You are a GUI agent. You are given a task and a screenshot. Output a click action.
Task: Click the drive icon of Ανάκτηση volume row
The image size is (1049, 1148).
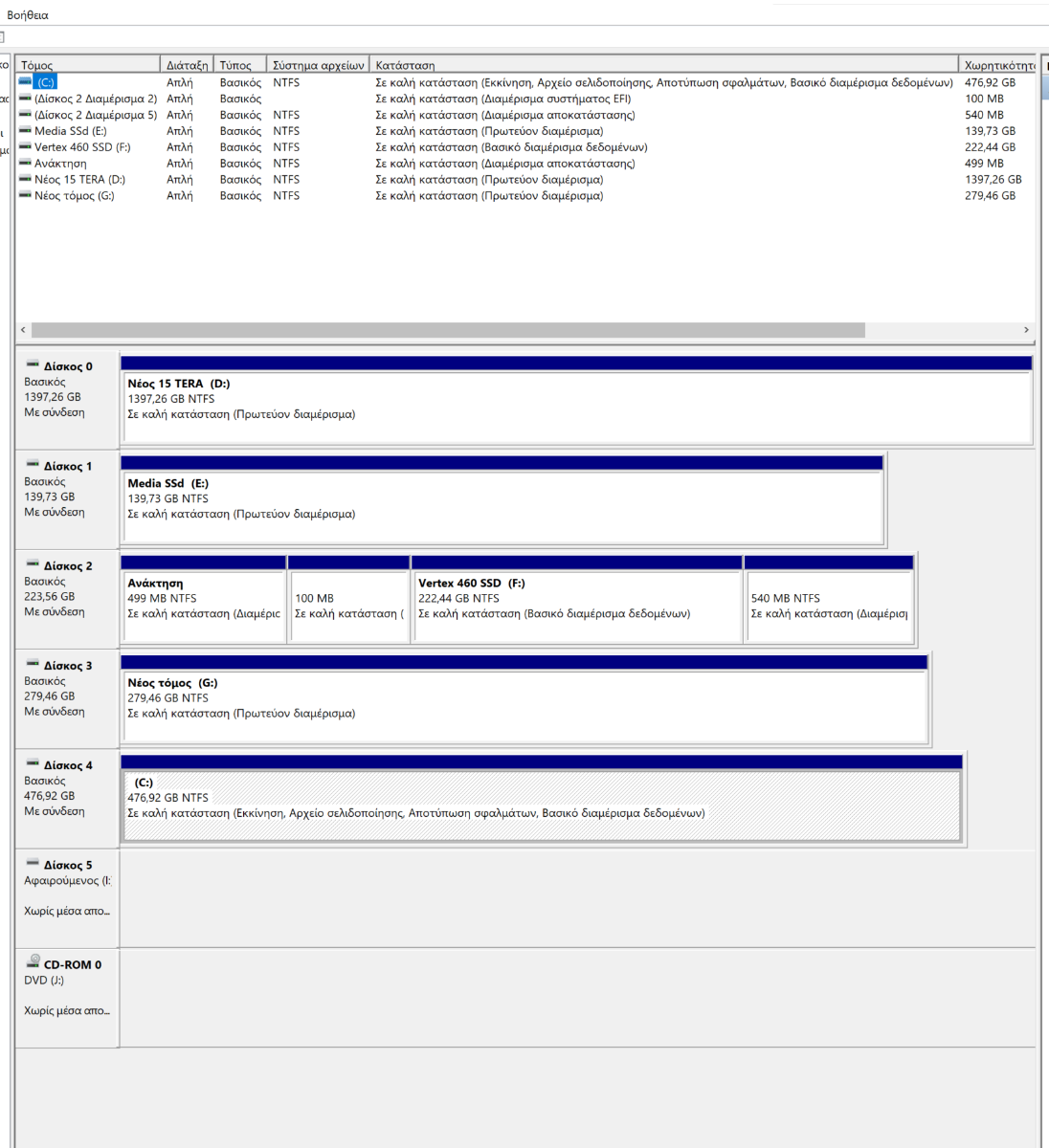pyautogui.click(x=25, y=164)
